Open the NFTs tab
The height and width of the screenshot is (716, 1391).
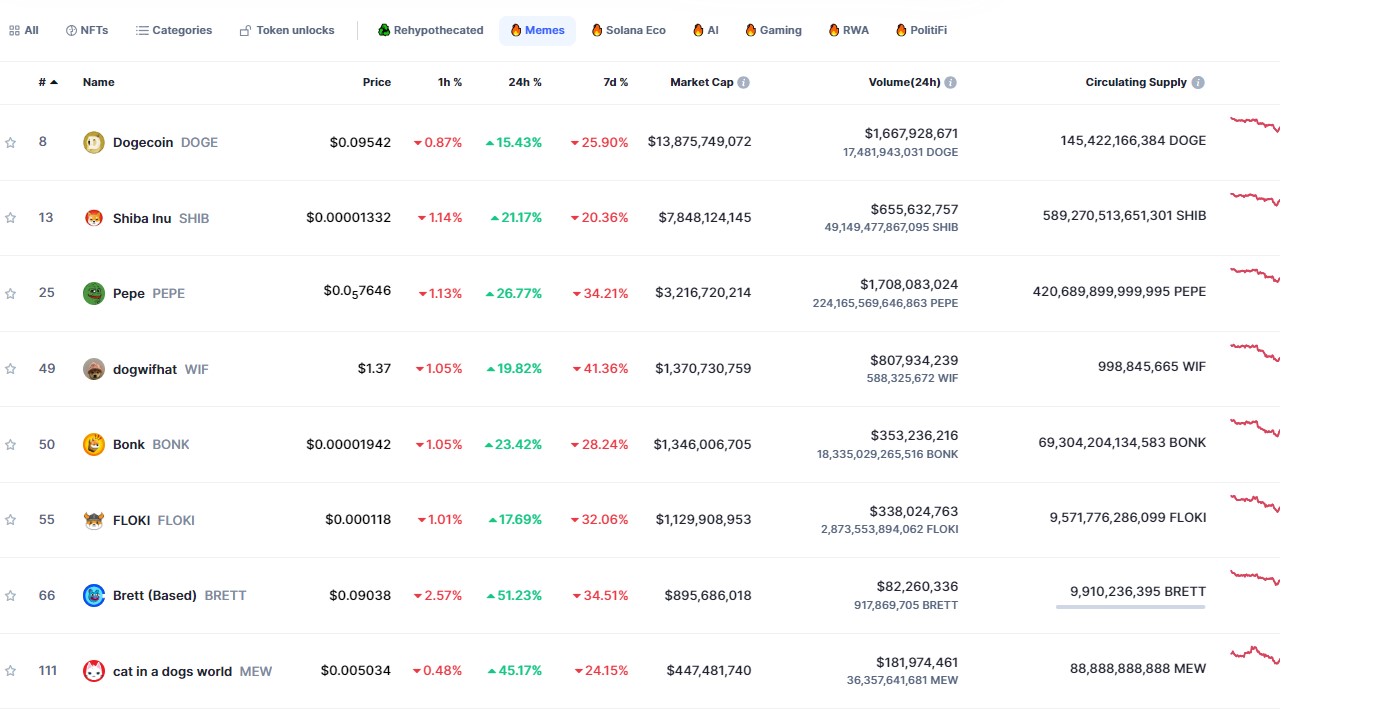(x=87, y=31)
